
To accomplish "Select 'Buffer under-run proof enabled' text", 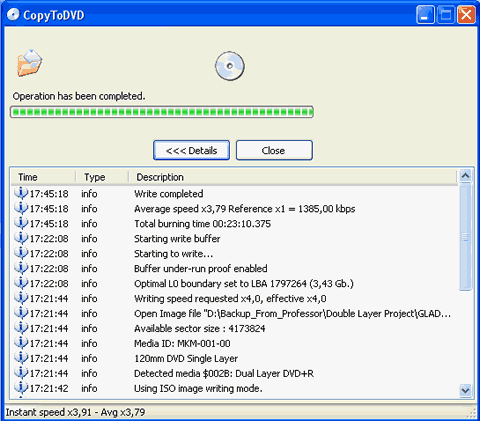I will click(x=201, y=269).
